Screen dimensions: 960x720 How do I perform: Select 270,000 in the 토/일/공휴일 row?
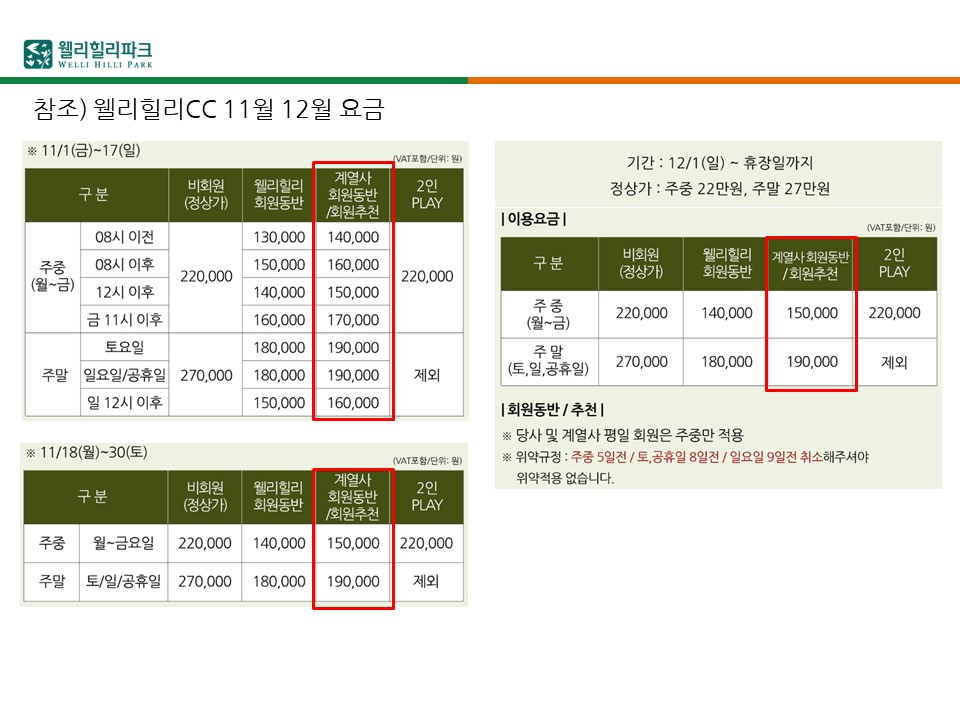tap(205, 581)
